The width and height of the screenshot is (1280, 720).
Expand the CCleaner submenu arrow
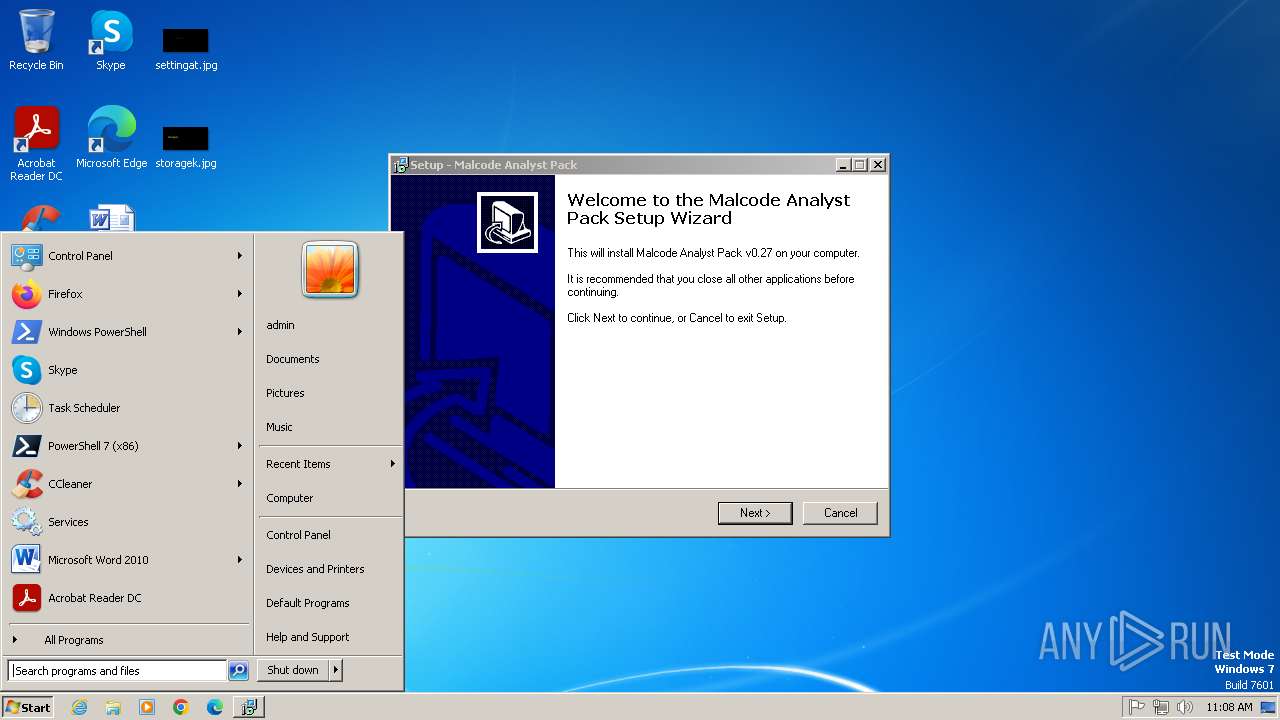(x=240, y=484)
